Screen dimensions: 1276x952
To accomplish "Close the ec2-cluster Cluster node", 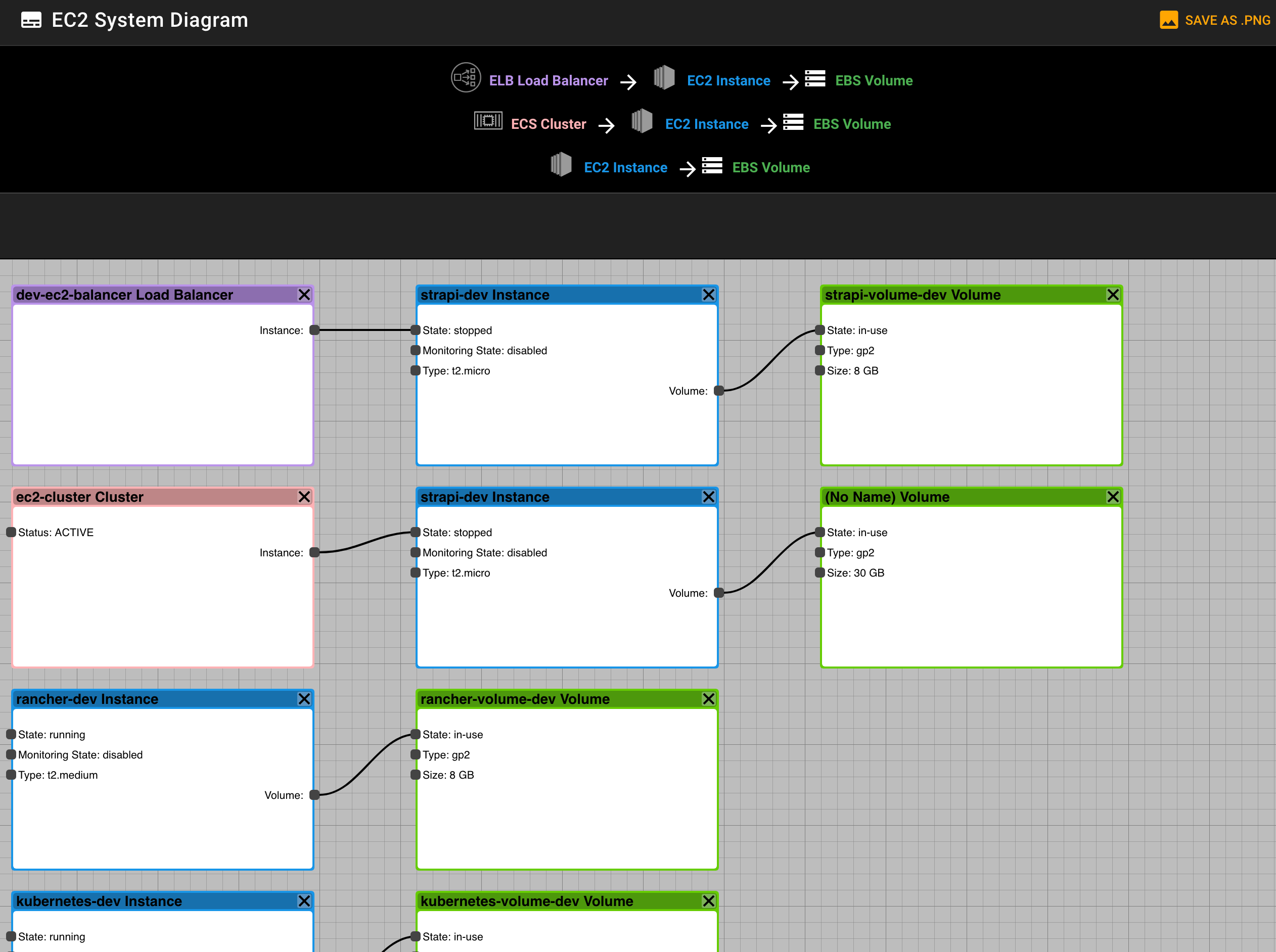I will (x=304, y=497).
